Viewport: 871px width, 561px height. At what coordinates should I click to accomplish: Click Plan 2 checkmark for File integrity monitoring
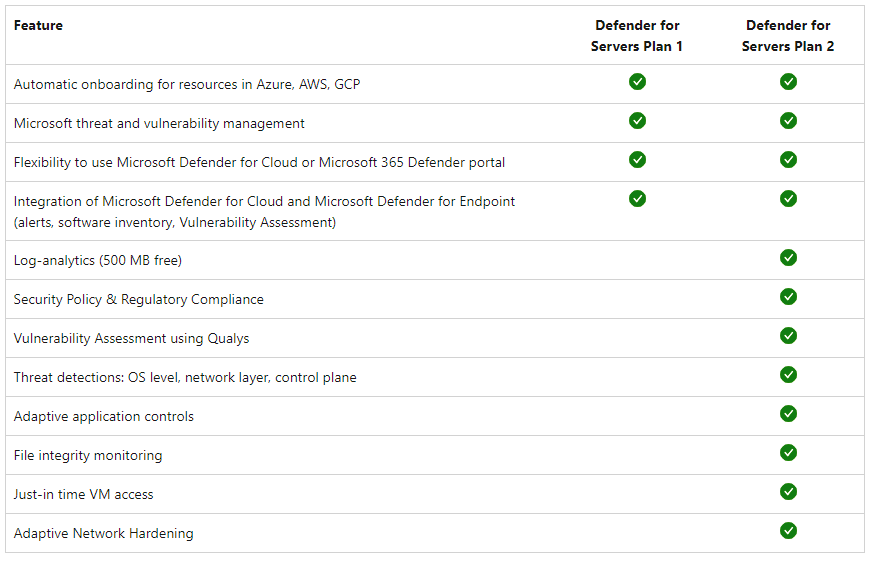point(788,453)
